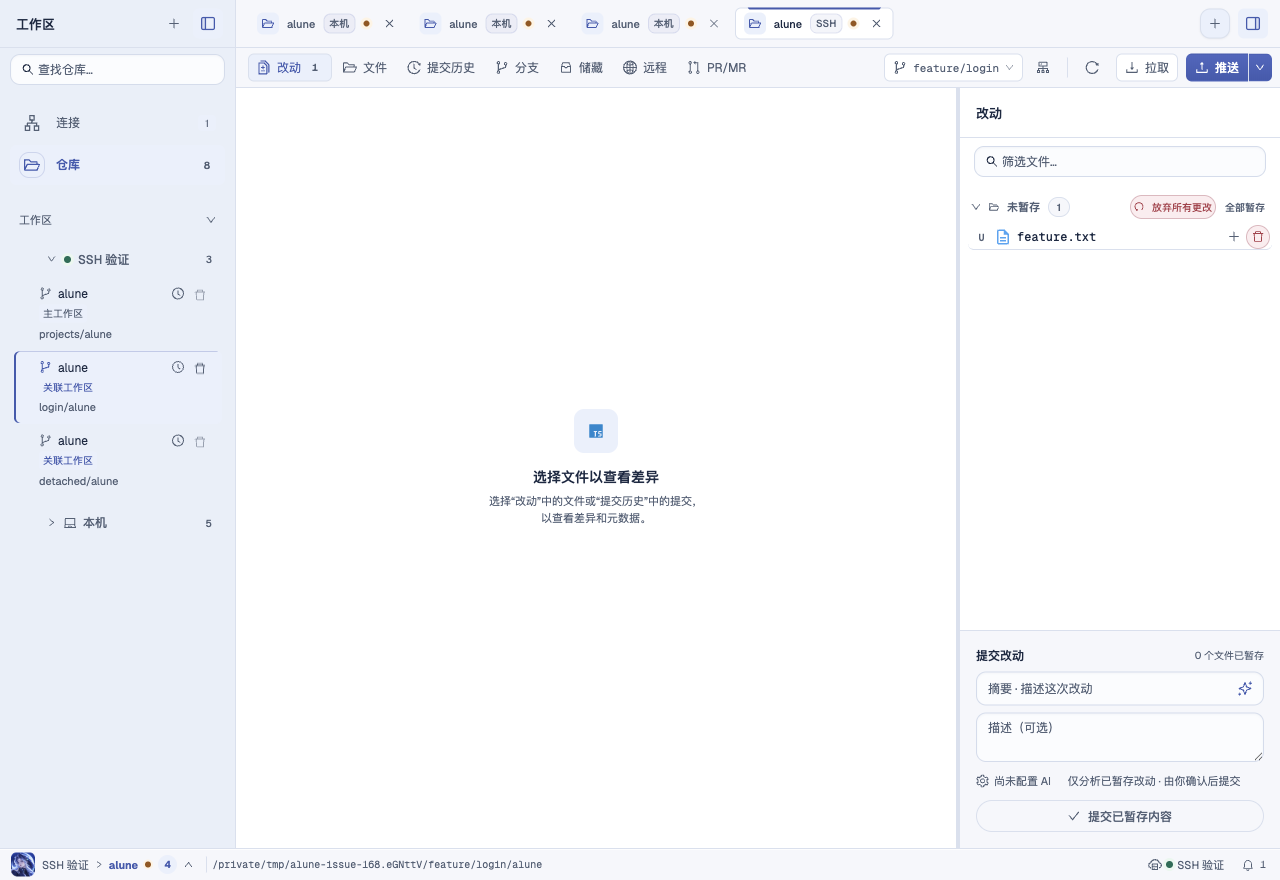This screenshot has width=1280, height=880.
Task: Collapse the 未暂存 file group
Action: (976, 208)
